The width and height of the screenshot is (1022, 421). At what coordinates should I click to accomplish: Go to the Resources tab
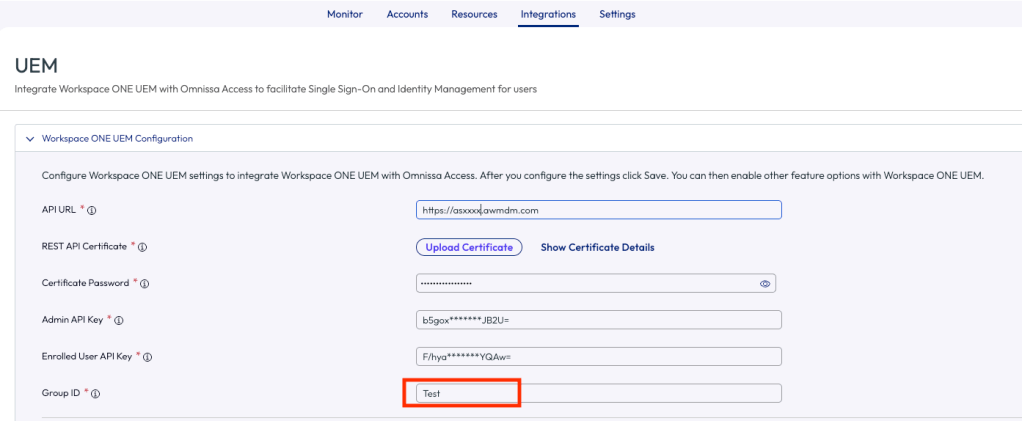(x=474, y=14)
